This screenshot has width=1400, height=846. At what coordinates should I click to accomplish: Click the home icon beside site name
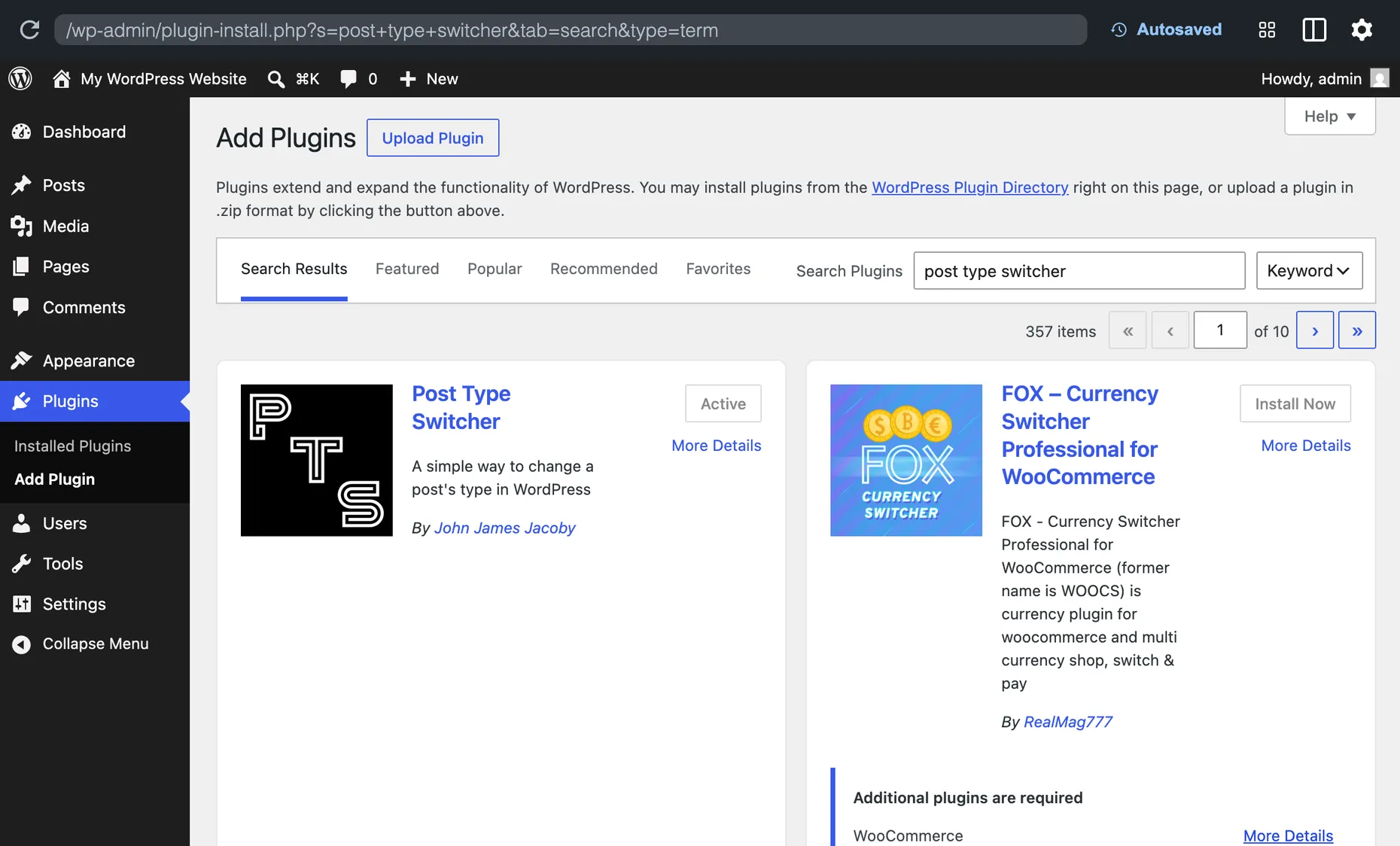point(62,78)
